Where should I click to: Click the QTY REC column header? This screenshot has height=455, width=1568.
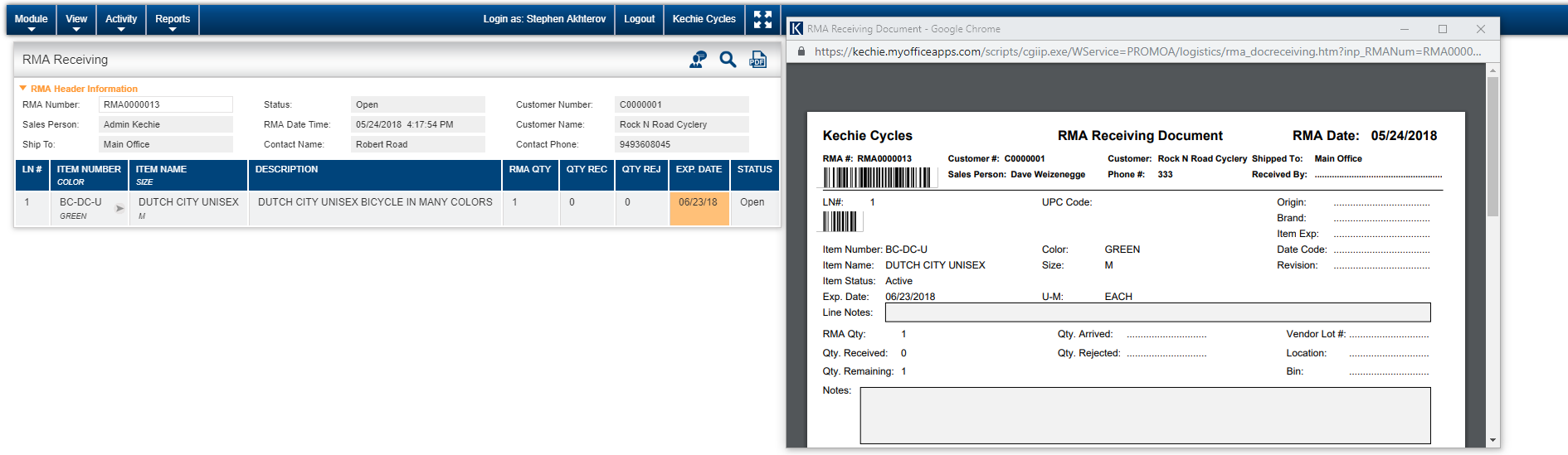click(x=587, y=175)
